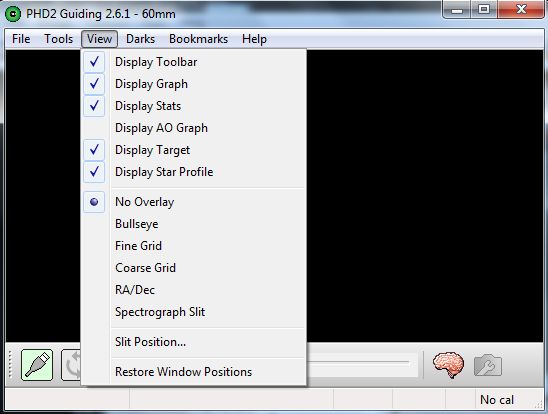The image size is (548, 414).
Task: Choose Restore Window Positions
Action: coord(194,372)
